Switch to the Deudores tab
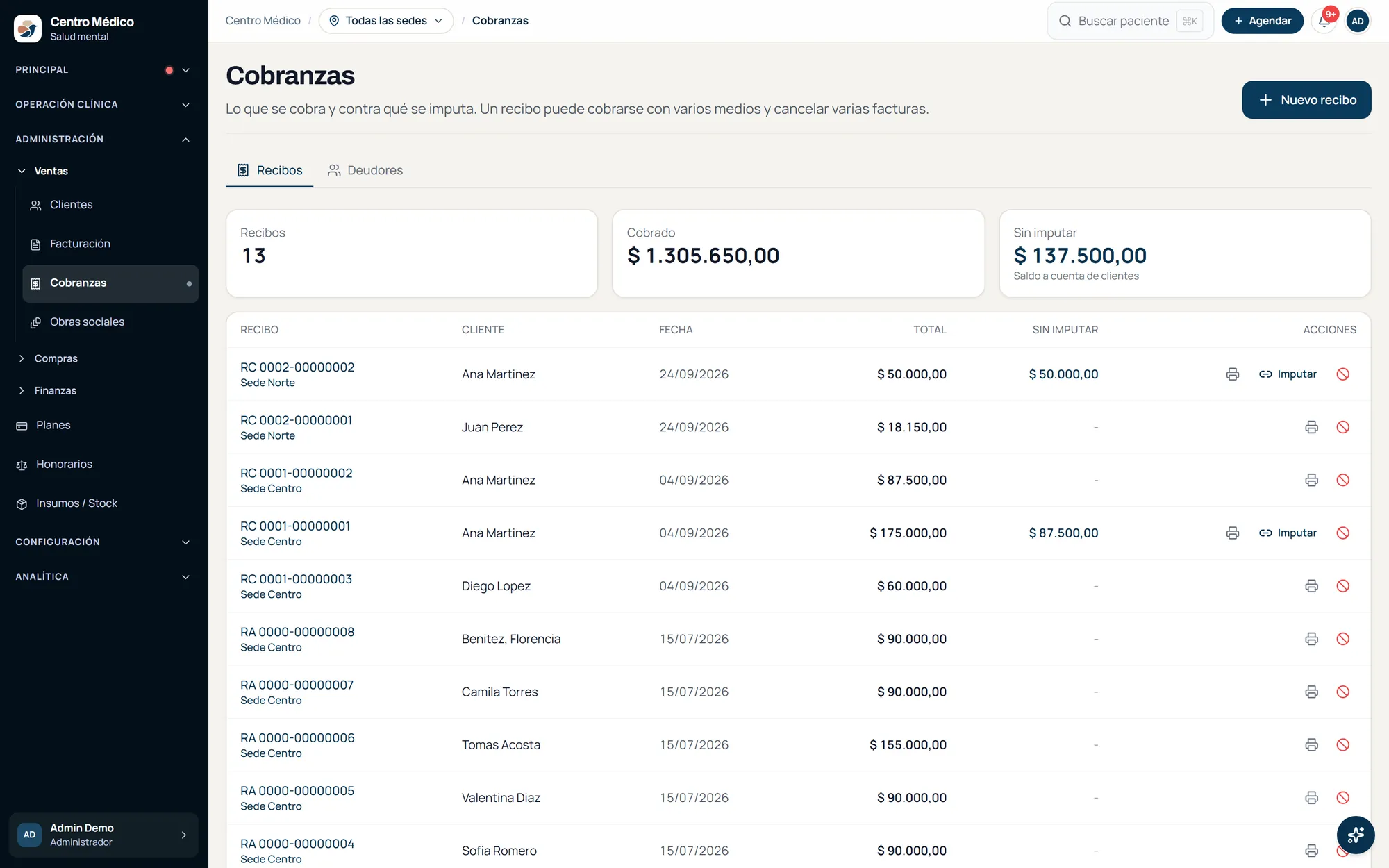The height and width of the screenshot is (868, 1389). 365,170
